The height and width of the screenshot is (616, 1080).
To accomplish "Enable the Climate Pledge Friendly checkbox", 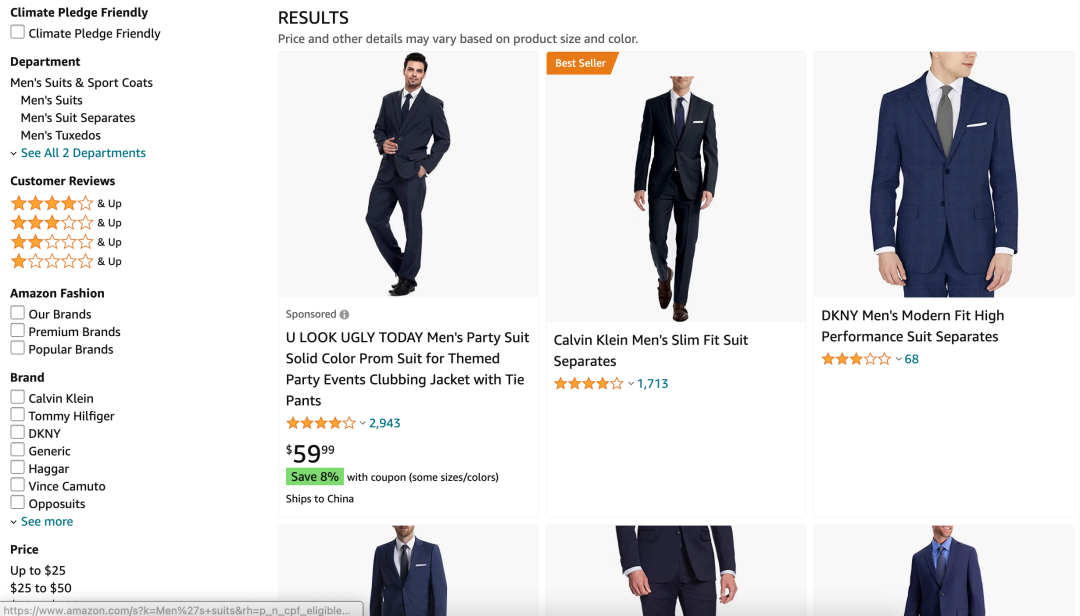I will click(x=18, y=33).
